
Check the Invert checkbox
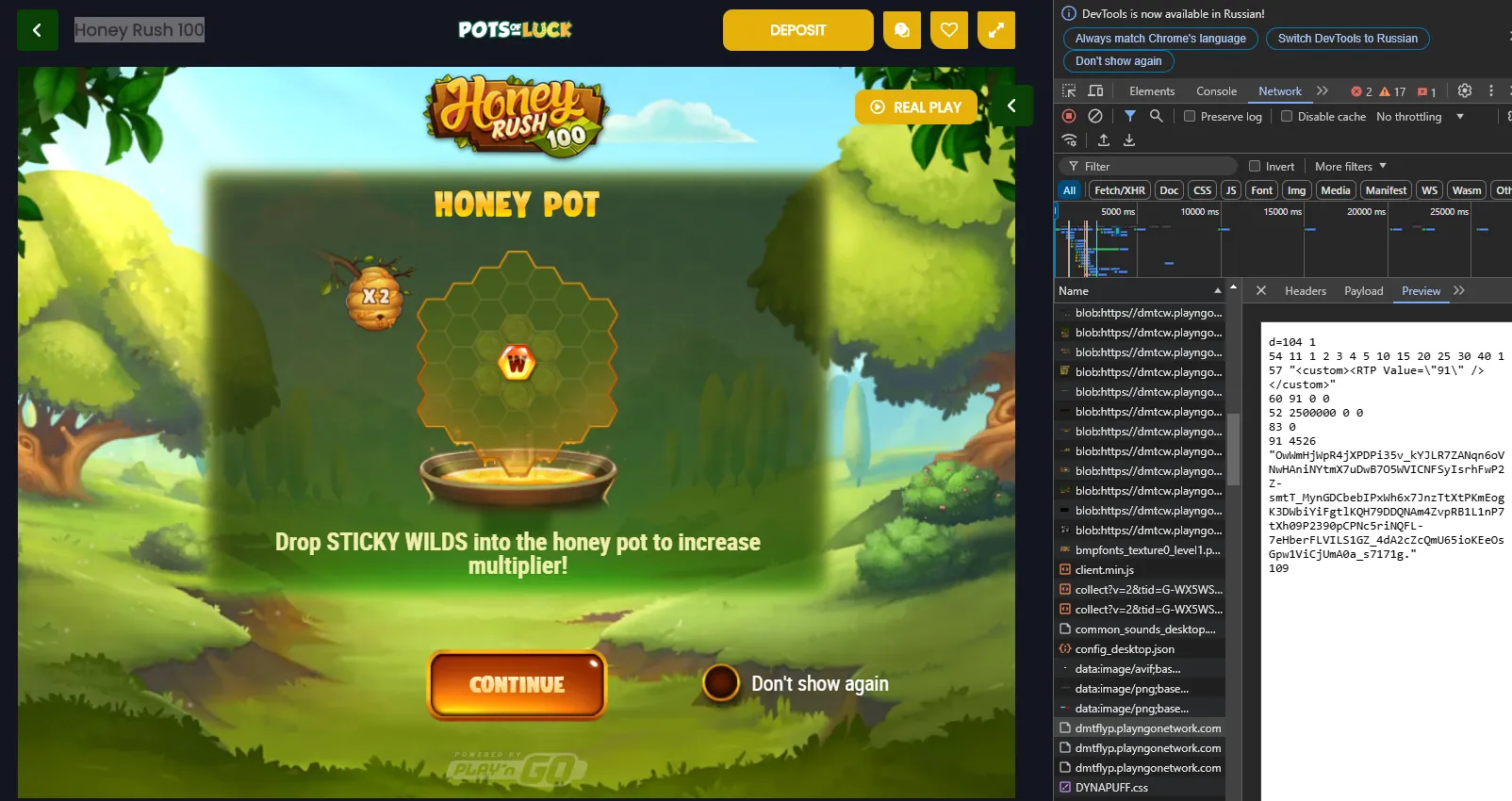[x=1255, y=167]
